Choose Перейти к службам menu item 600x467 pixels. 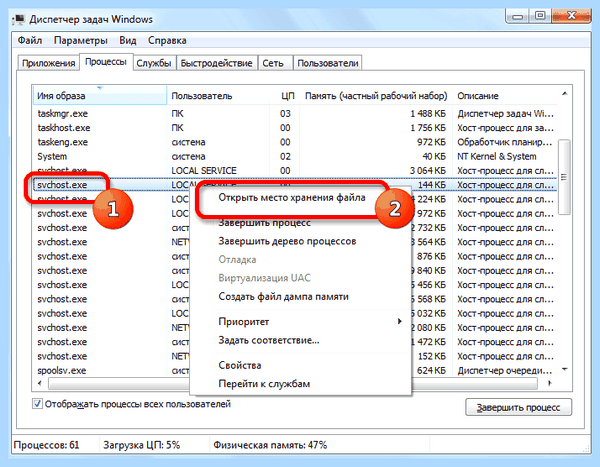pos(264,384)
